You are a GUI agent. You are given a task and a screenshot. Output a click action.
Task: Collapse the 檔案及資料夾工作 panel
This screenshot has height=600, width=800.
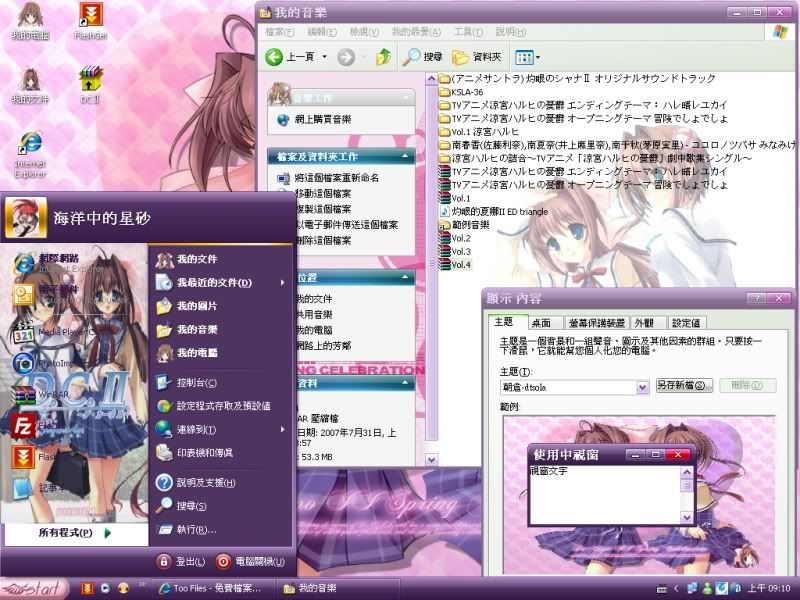point(405,156)
